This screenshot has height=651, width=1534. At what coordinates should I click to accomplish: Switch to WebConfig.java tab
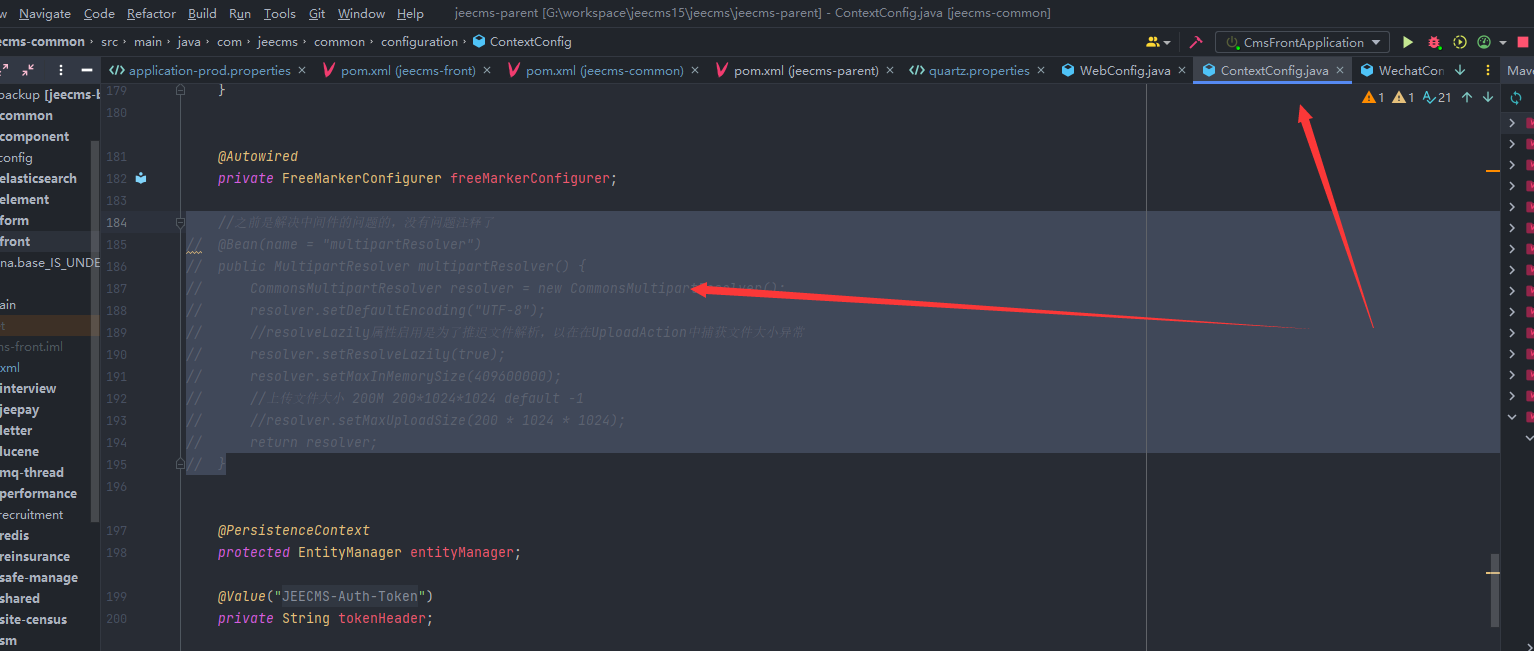coord(1125,70)
